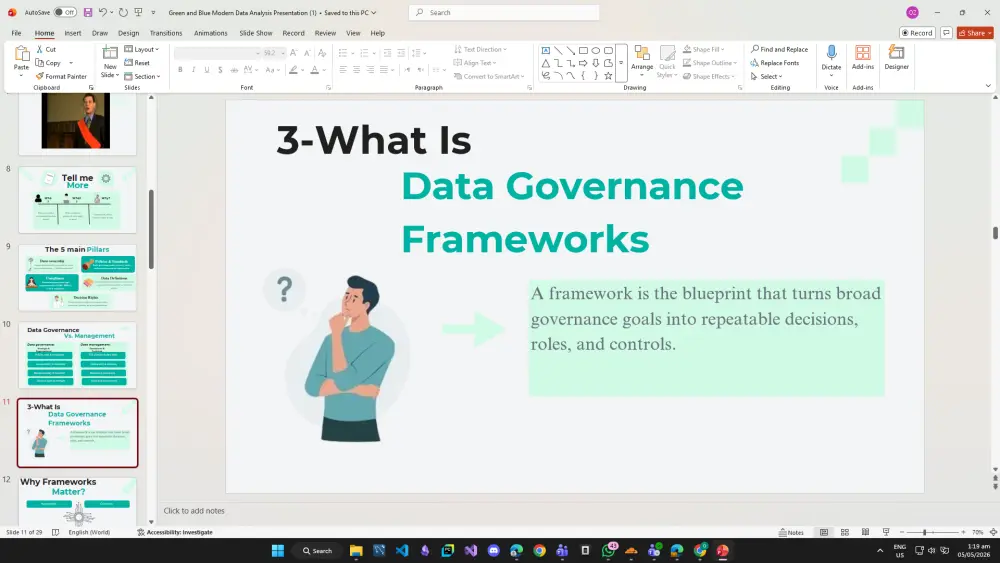Toggle Strikethrough formatting
This screenshot has width=1000, height=563.
tap(234, 69)
